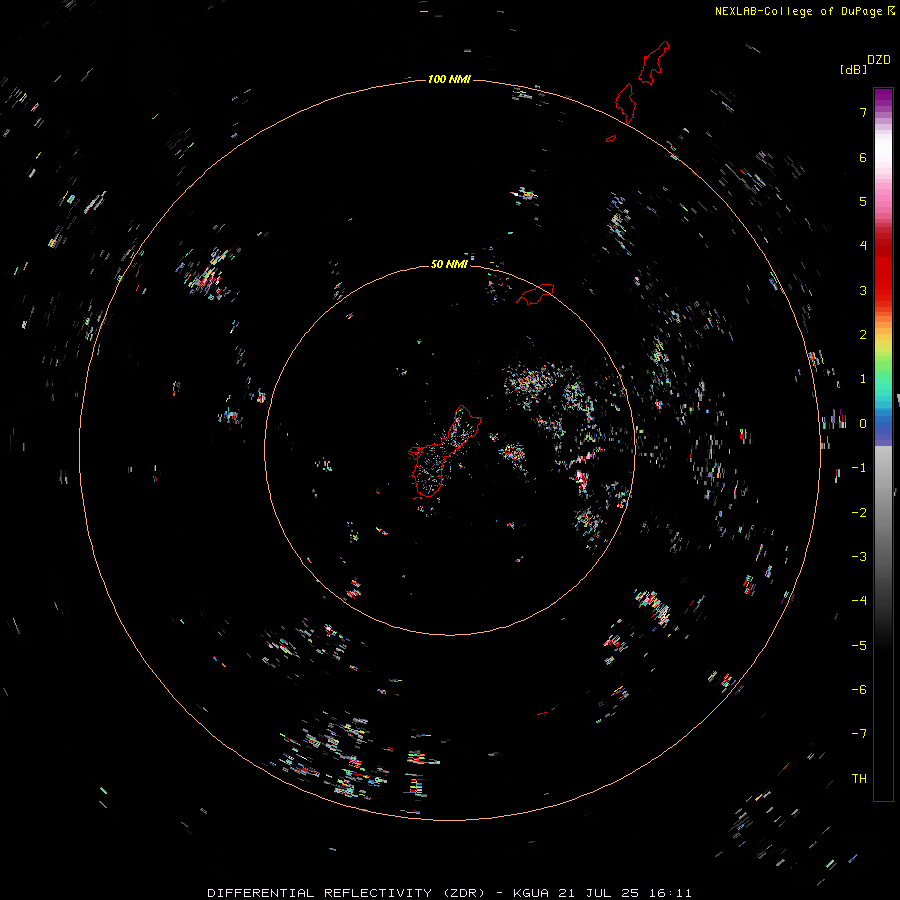Click the DZD legend title
The height and width of the screenshot is (900, 900).
(x=879, y=60)
